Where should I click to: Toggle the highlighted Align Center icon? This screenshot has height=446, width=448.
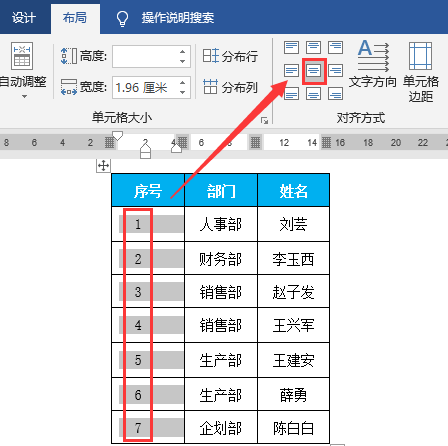point(314,71)
